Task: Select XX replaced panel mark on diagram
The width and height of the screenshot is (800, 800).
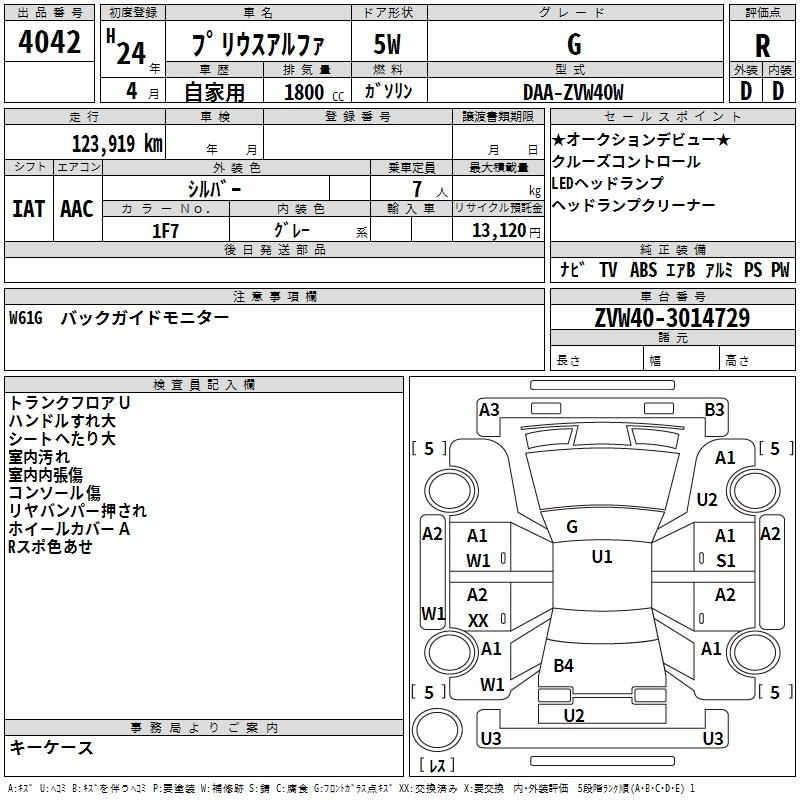Action: point(478,621)
